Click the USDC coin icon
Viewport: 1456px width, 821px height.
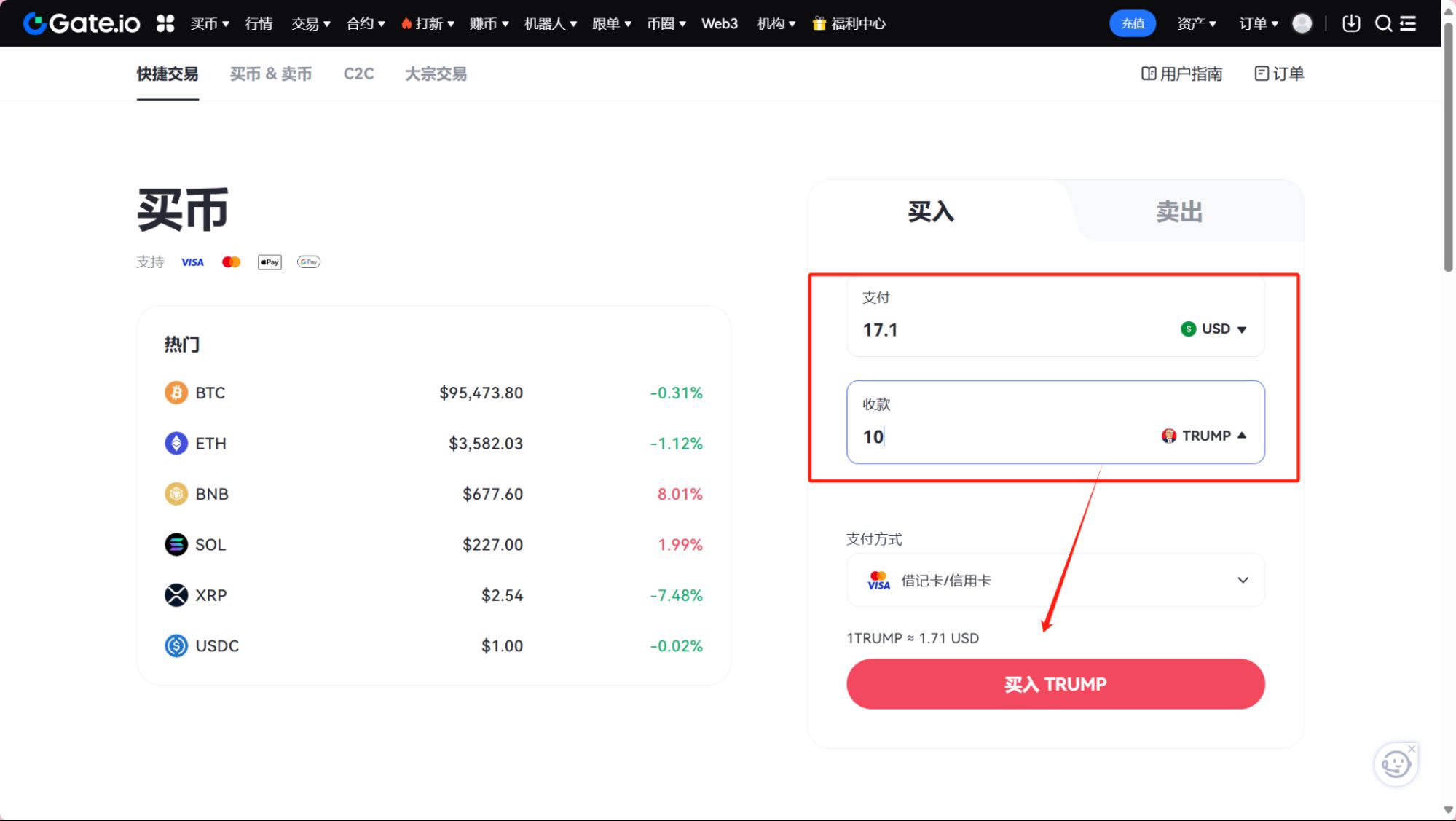click(x=176, y=645)
